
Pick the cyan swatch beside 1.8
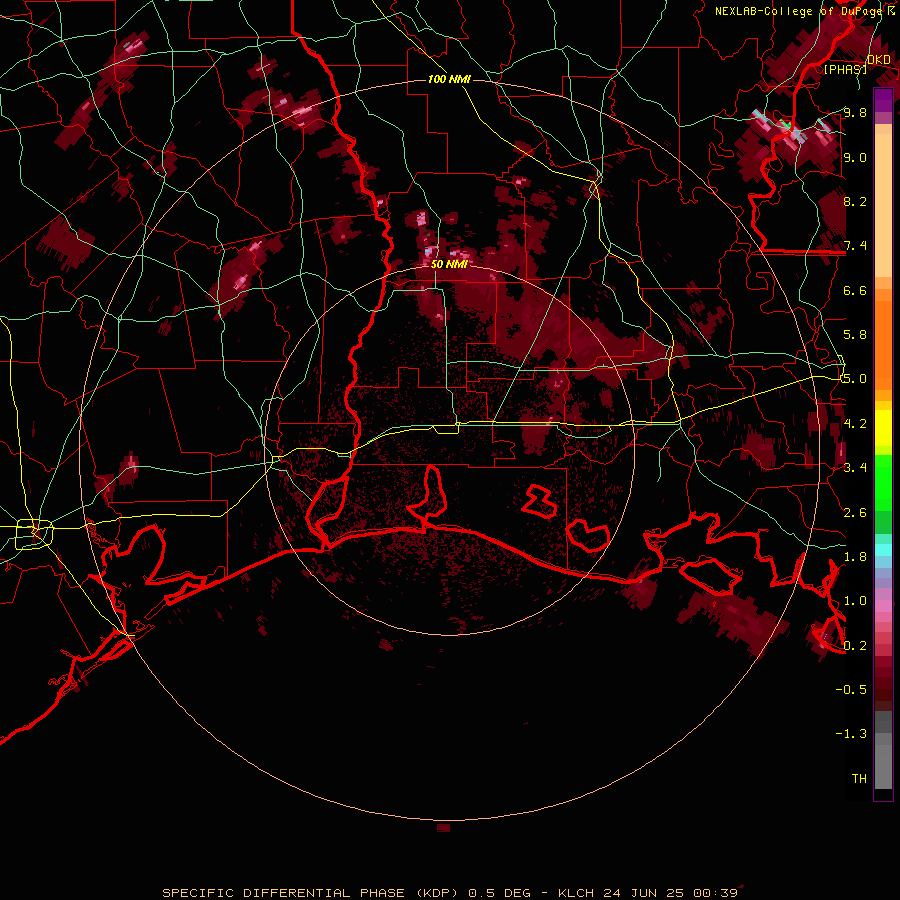pyautogui.click(x=883, y=550)
